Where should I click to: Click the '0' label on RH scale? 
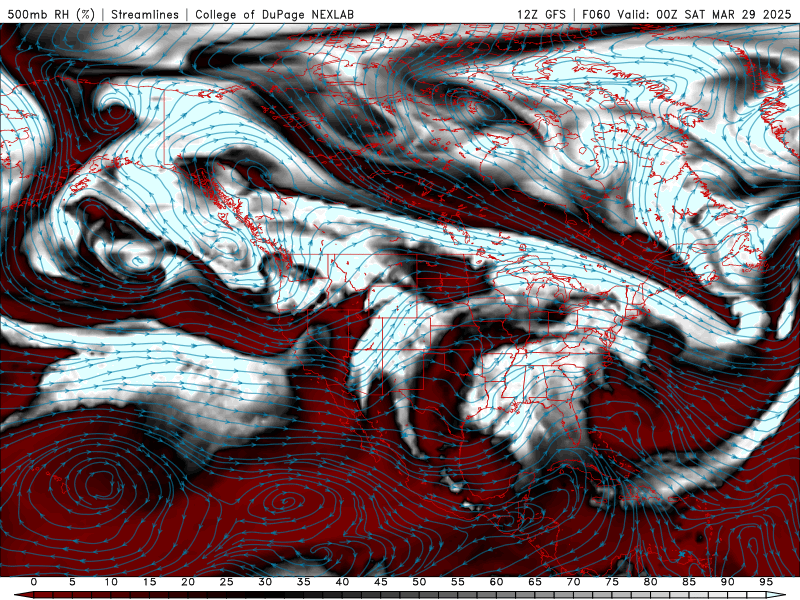(34, 582)
